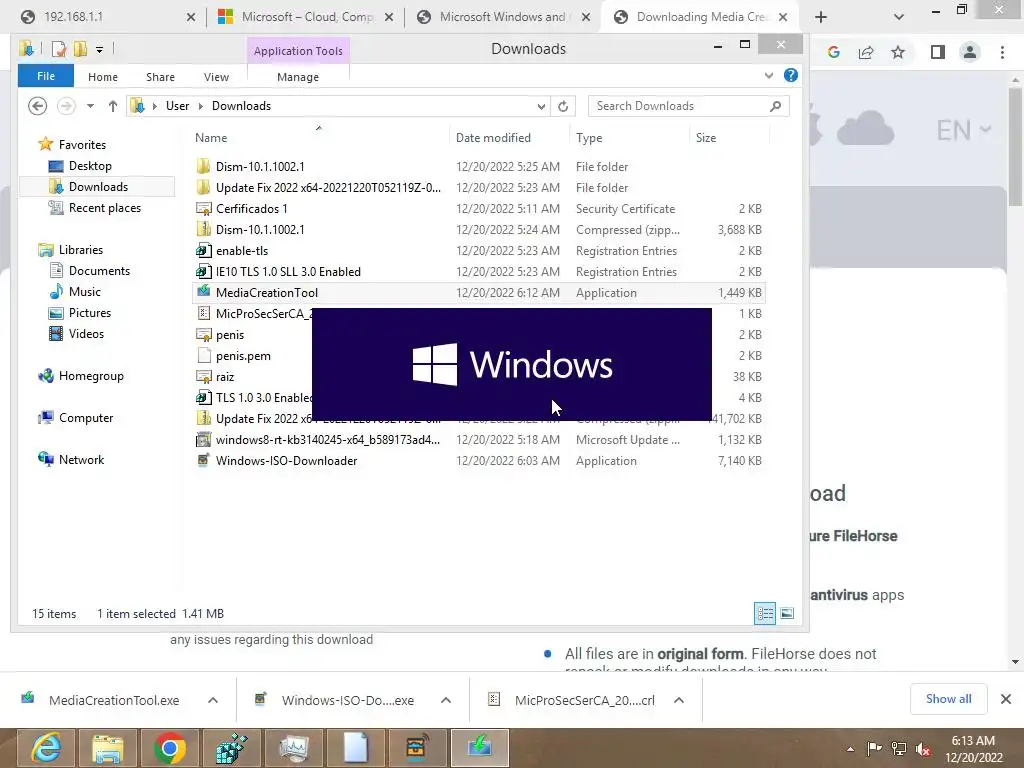The image size is (1024, 768).
Task: Select Videos library
Action: pyautogui.click(x=86, y=334)
